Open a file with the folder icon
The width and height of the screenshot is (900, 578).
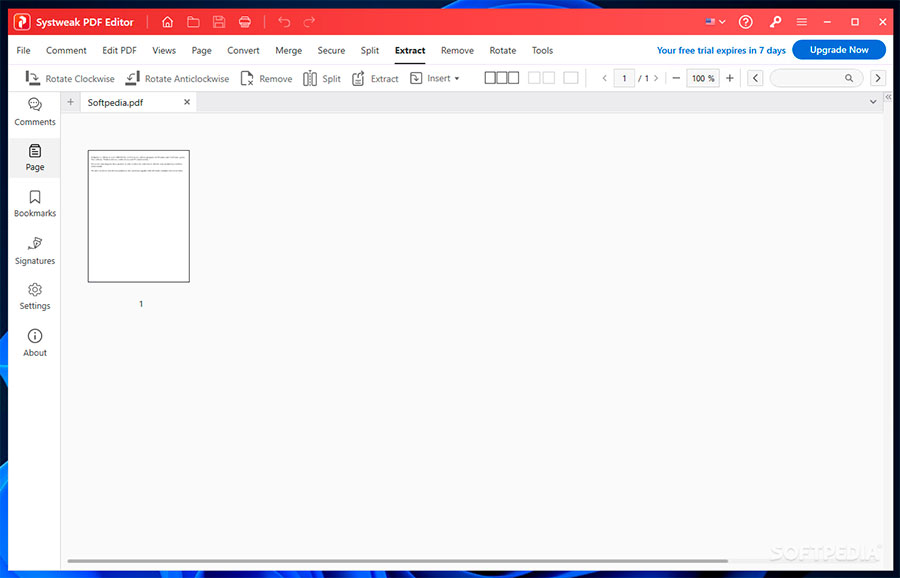tap(193, 21)
